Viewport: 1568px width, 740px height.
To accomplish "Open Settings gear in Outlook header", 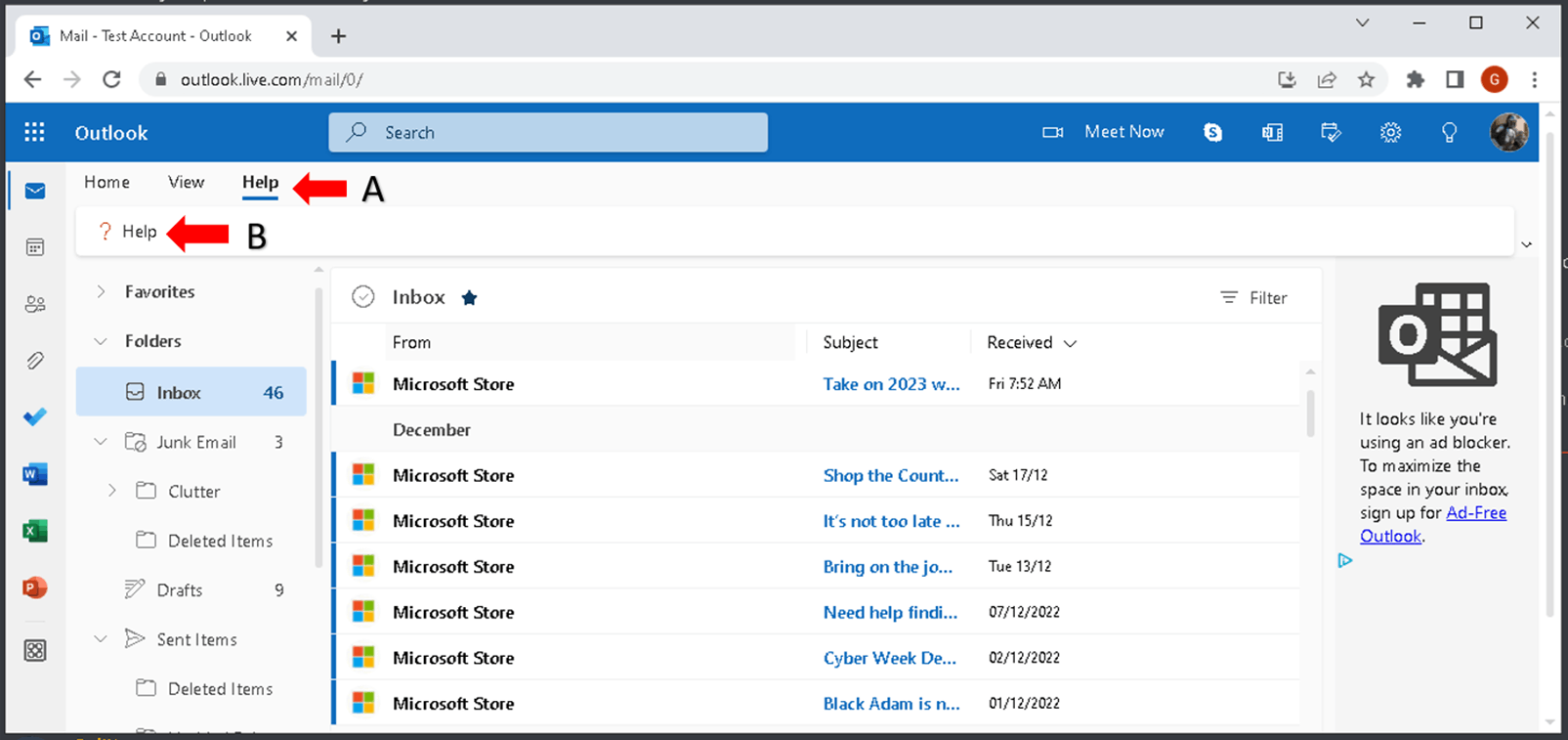I will pyautogui.click(x=1390, y=132).
